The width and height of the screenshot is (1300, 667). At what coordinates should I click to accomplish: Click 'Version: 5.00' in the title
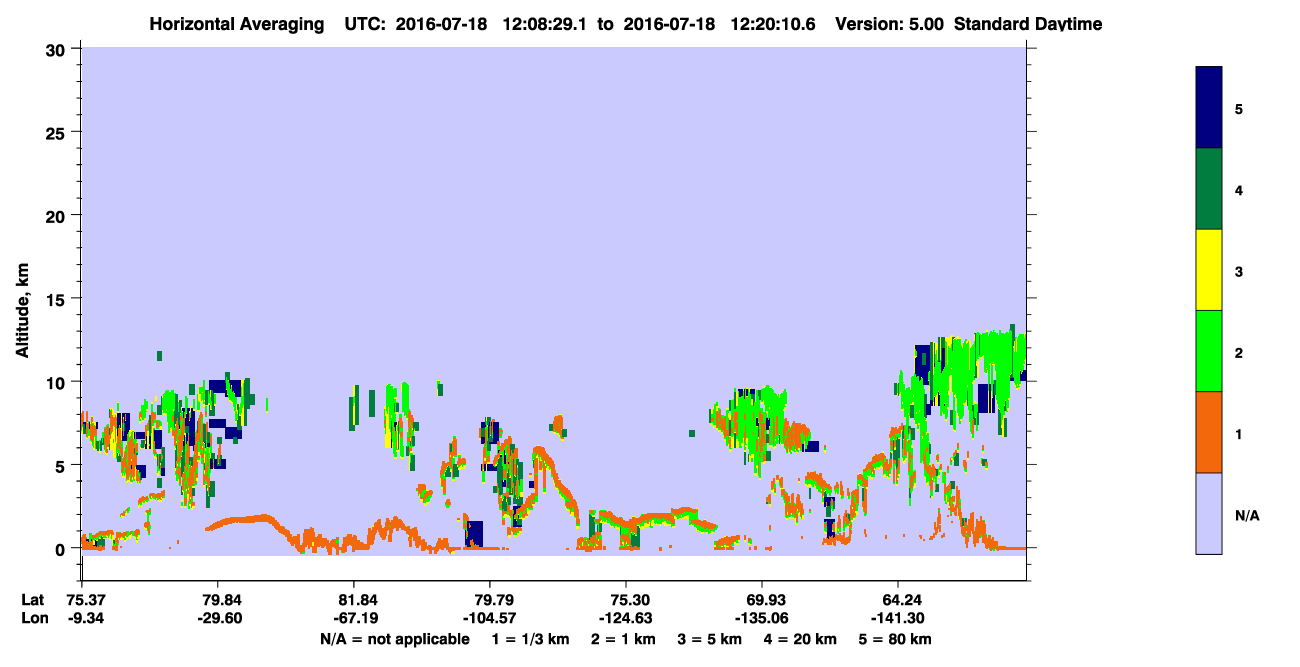[891, 23]
